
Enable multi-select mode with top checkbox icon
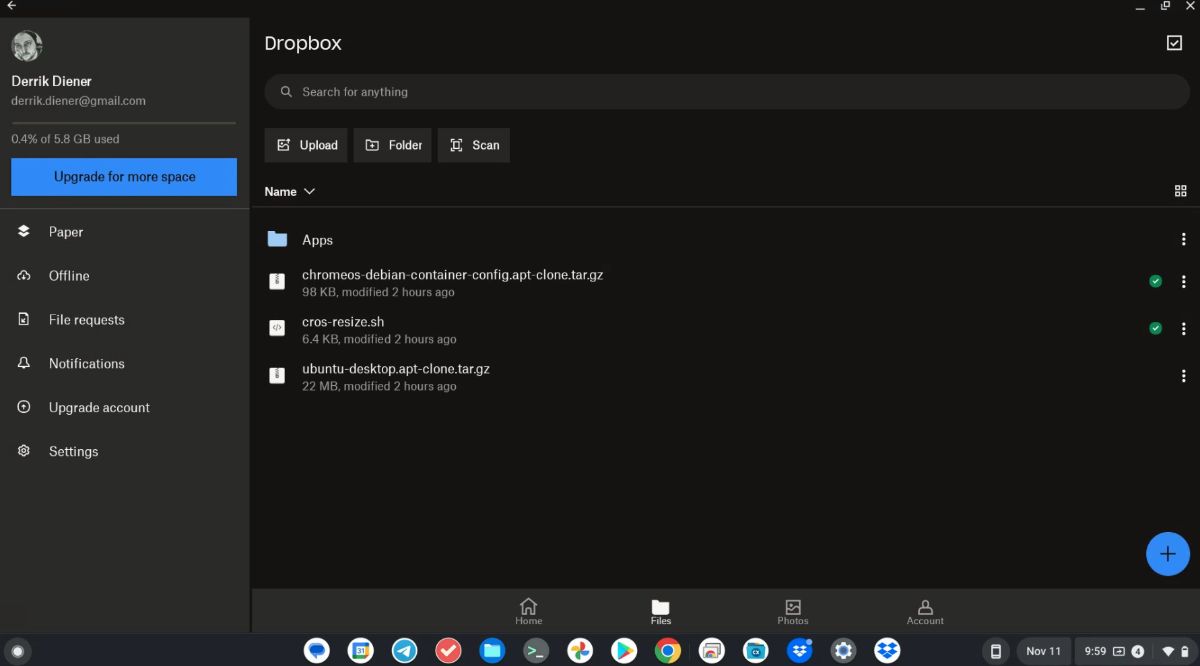point(1176,43)
